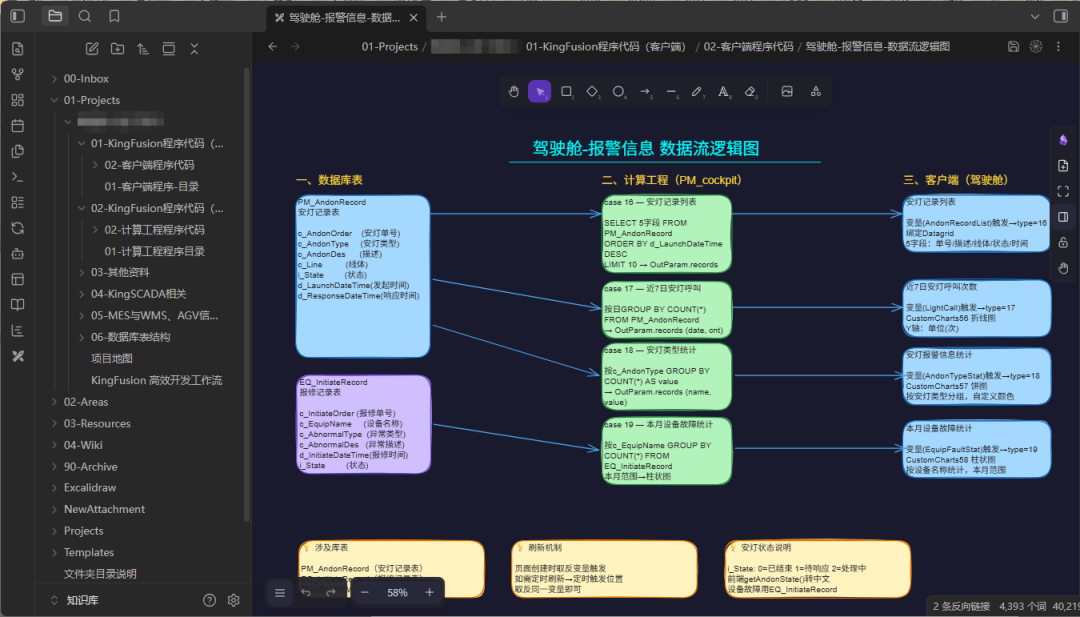The height and width of the screenshot is (617, 1080).
Task: Create a new folder in explorer
Action: pyautogui.click(x=118, y=49)
